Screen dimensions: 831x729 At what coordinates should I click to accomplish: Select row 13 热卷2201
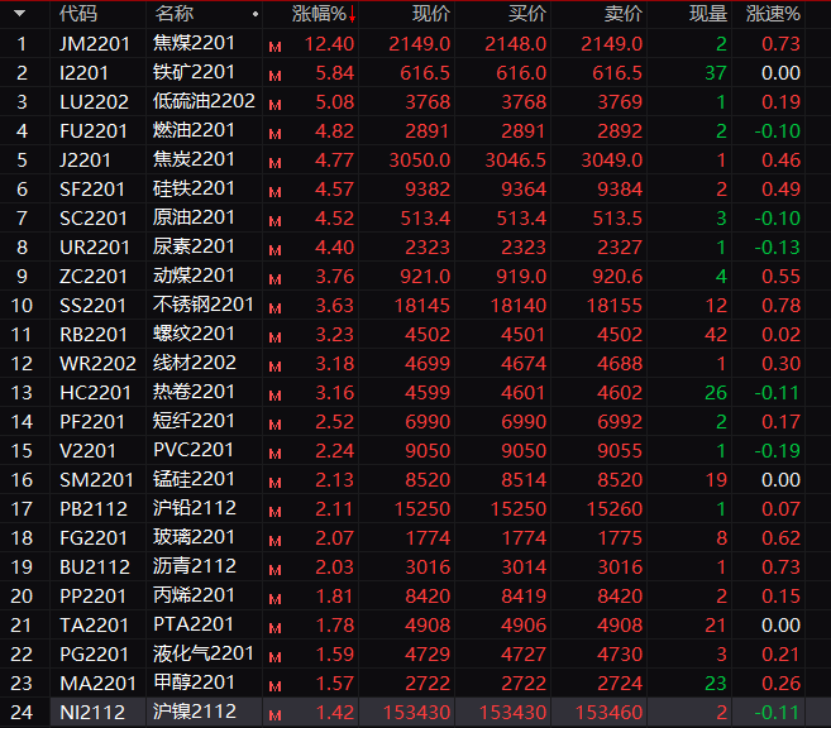(x=194, y=392)
